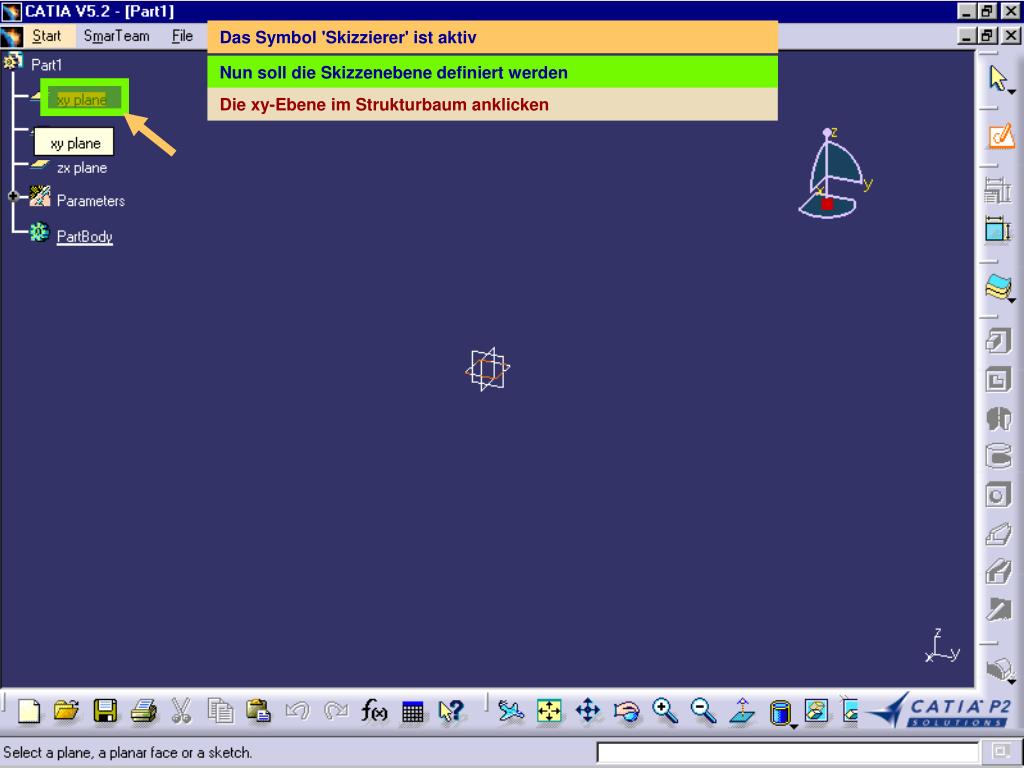Viewport: 1024px width, 768px height.
Task: Activate the What's This help pointer
Action: [x=451, y=711]
